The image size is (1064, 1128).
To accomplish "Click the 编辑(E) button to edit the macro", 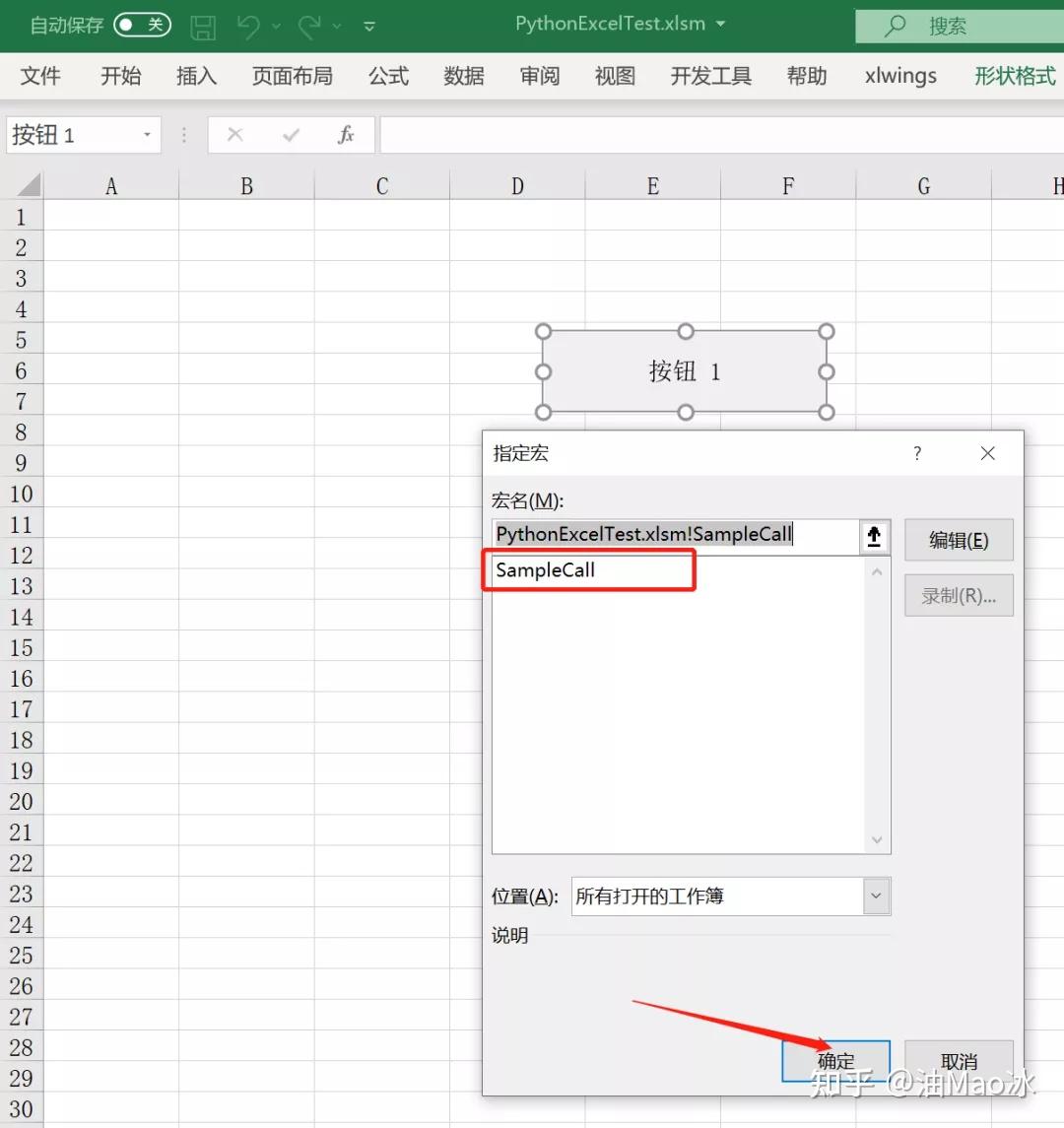I will [958, 540].
